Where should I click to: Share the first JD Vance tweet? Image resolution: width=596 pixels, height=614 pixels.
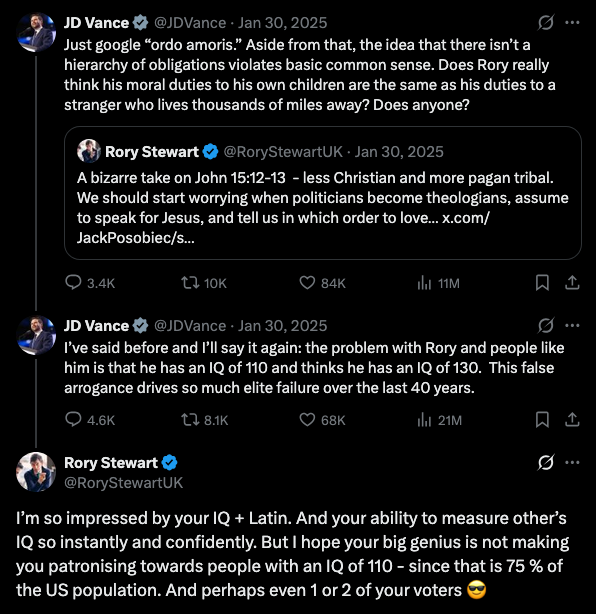pos(572,283)
